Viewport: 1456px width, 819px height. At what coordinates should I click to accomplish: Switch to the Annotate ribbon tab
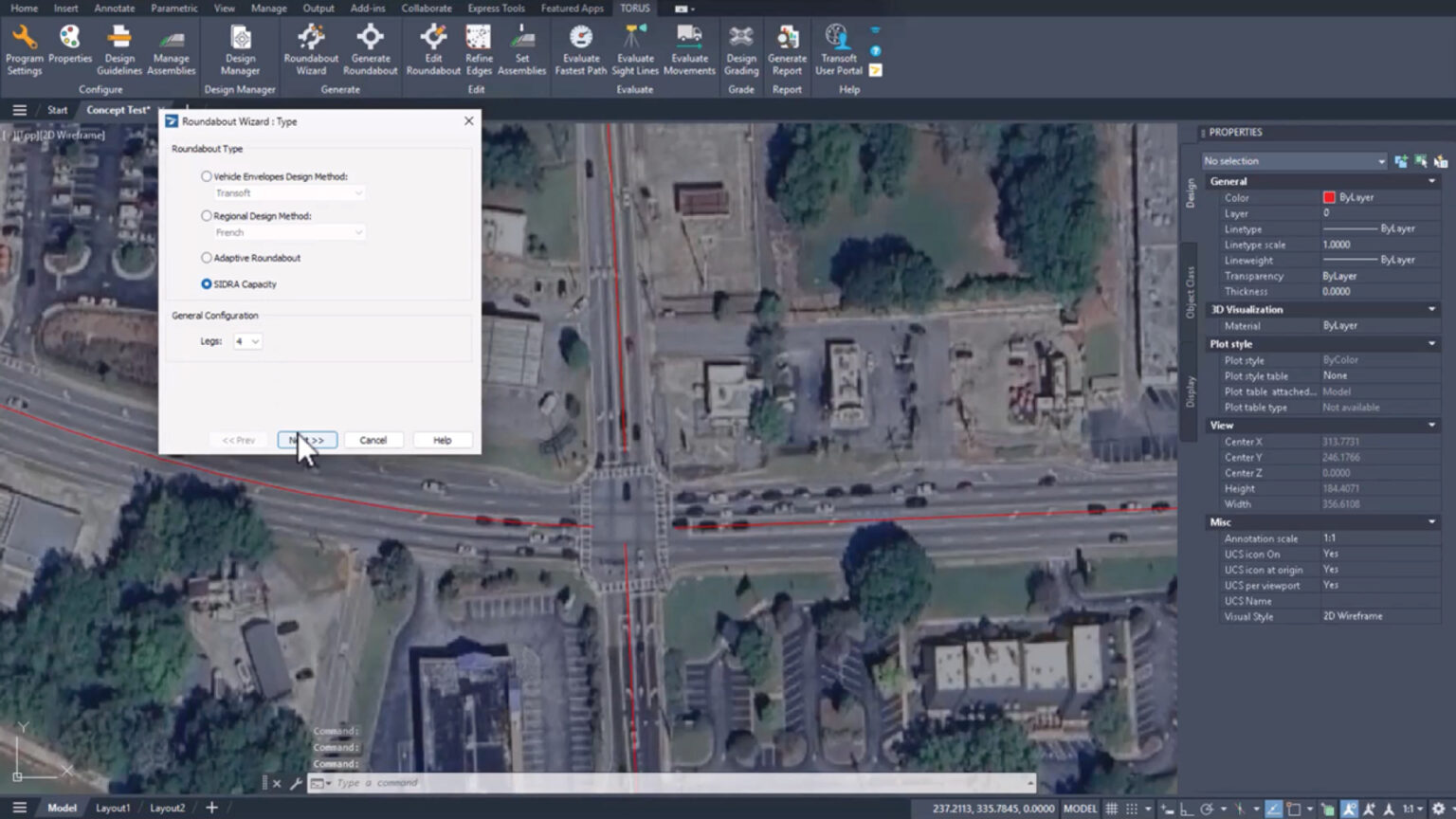coord(115,8)
